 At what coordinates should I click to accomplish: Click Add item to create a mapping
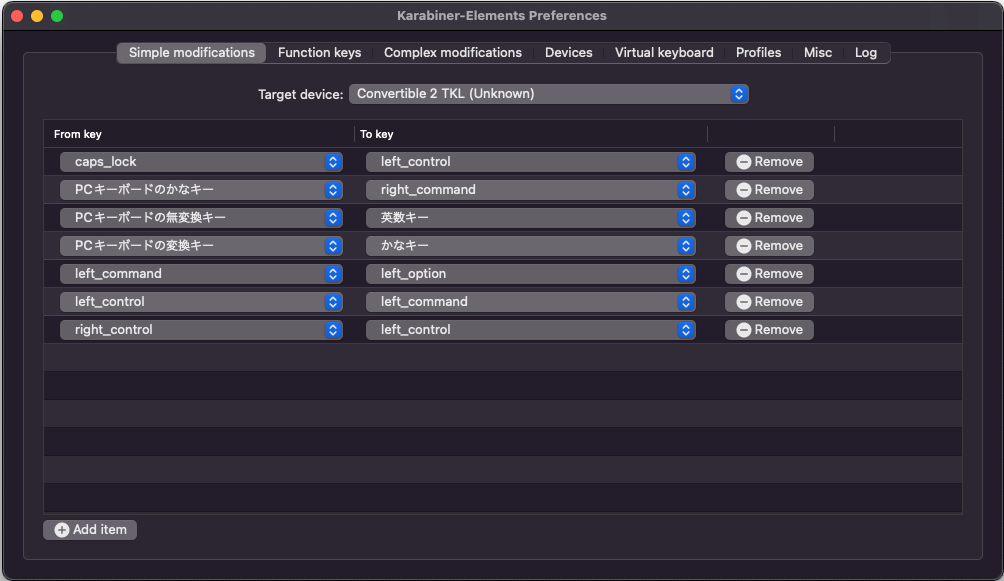(90, 530)
